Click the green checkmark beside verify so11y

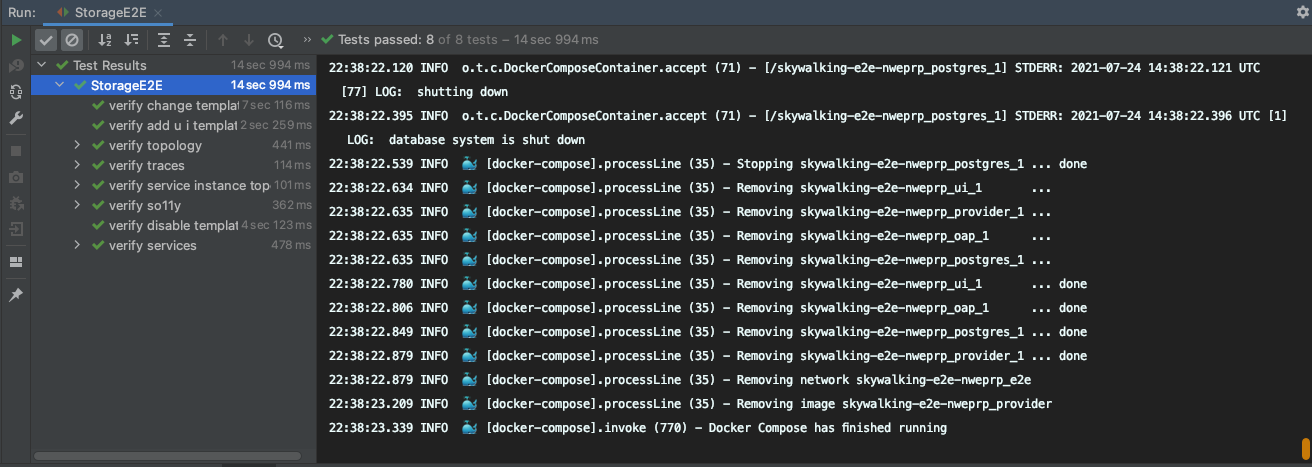coord(98,205)
